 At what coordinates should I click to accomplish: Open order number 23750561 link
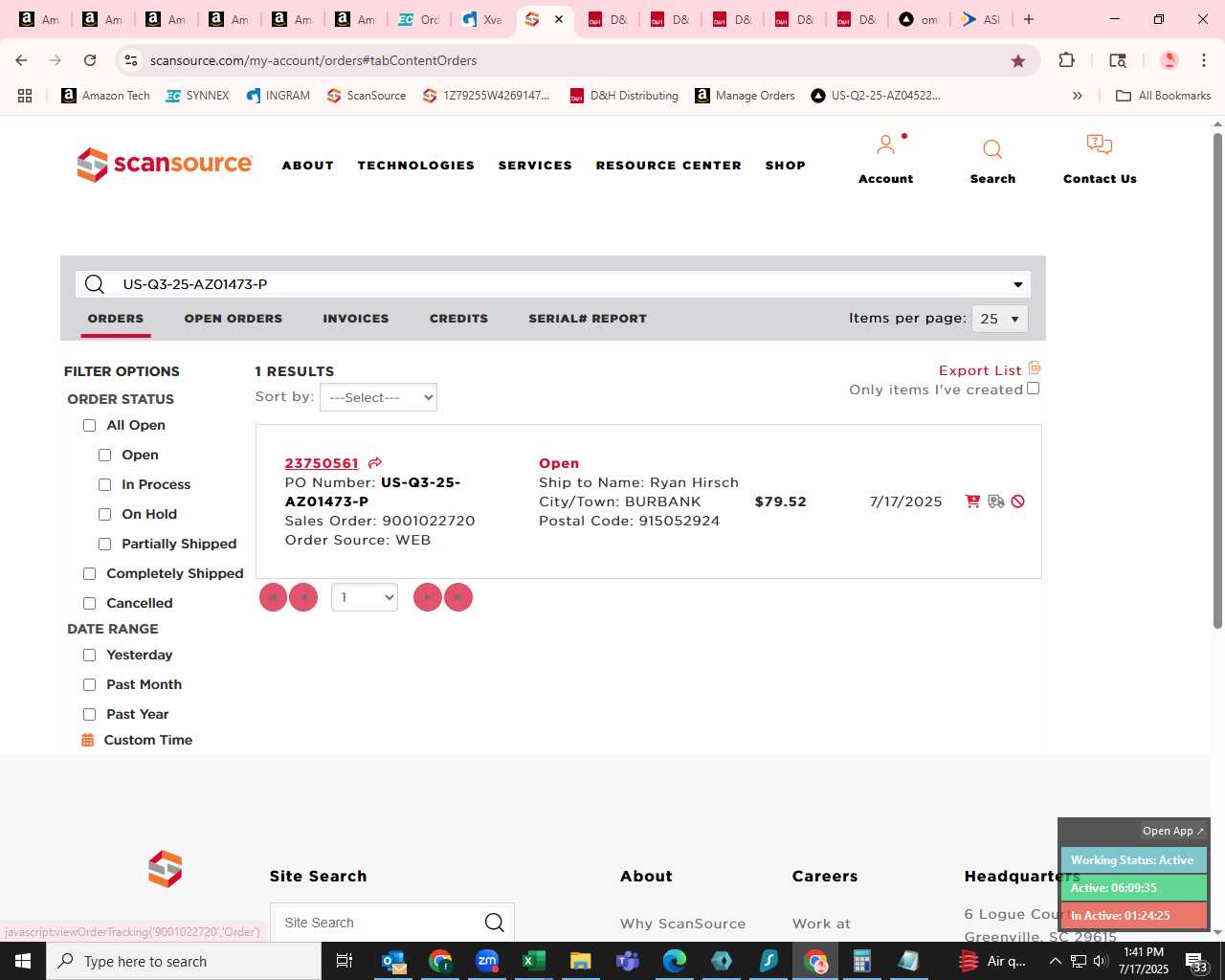click(322, 463)
